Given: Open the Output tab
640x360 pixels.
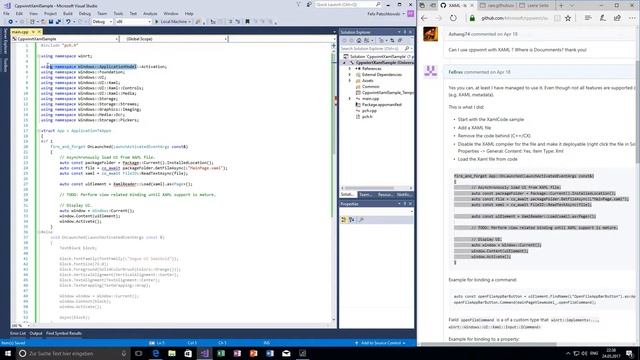Looking at the screenshot, I should click(x=36, y=333).
